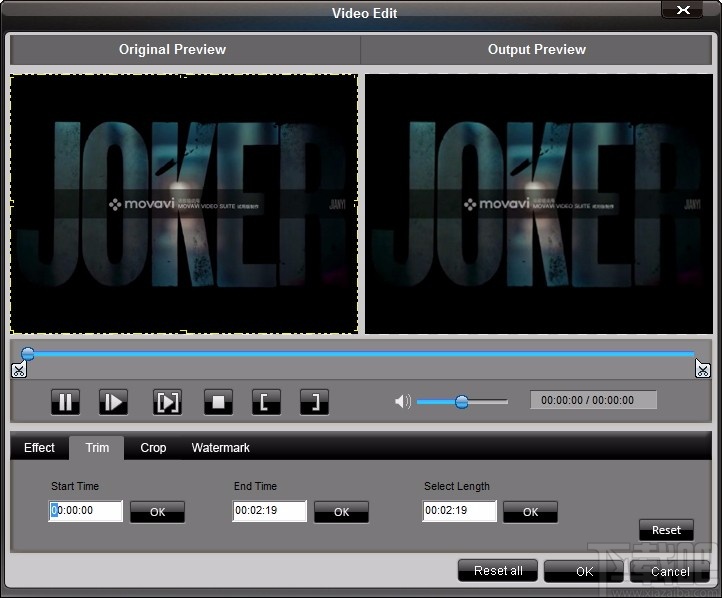Set trim end with right bracket

pos(314,402)
